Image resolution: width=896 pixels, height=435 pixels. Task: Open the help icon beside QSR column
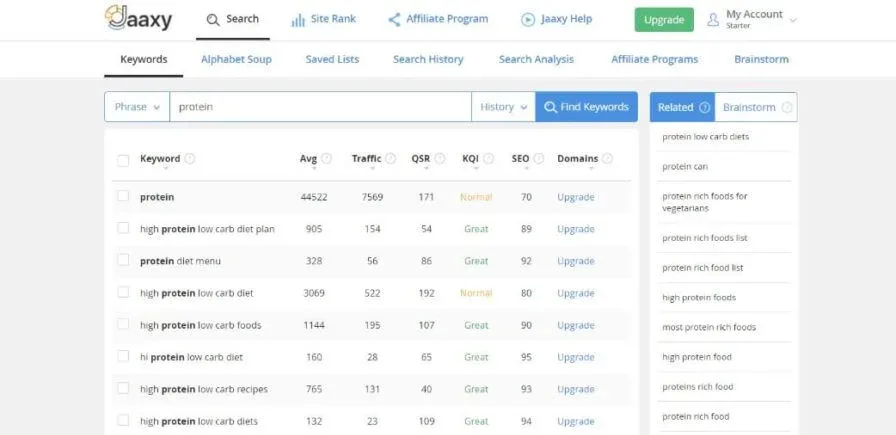click(439, 158)
